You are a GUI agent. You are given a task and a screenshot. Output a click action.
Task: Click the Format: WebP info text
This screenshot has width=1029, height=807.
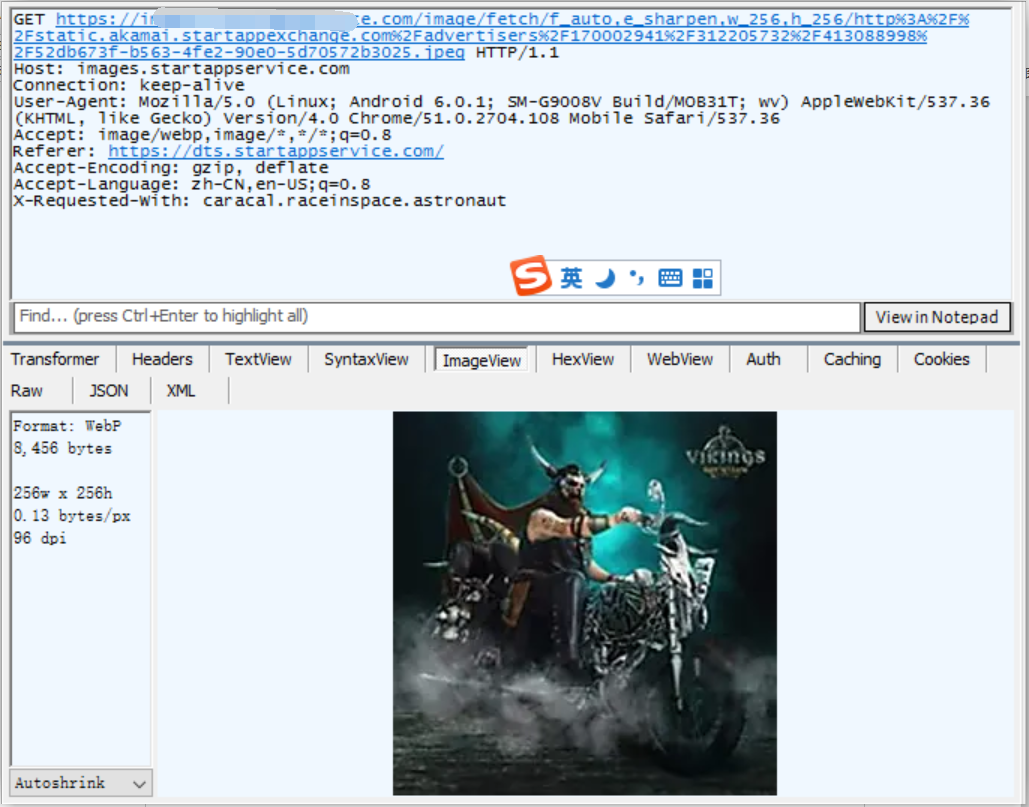[68, 426]
